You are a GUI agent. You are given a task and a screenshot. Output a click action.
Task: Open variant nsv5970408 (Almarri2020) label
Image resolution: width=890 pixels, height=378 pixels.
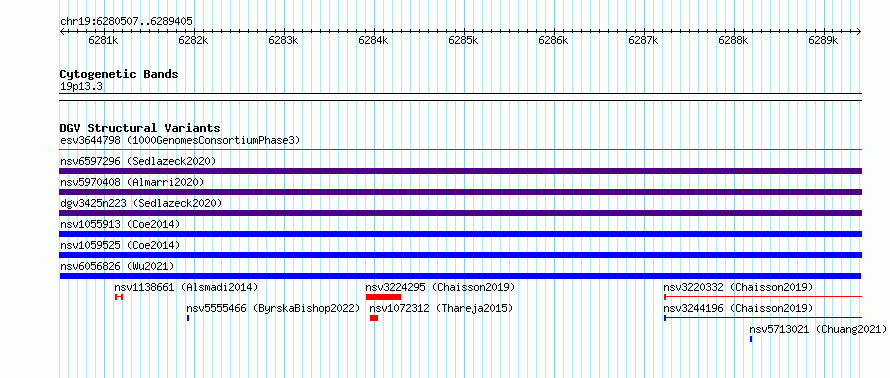click(132, 182)
